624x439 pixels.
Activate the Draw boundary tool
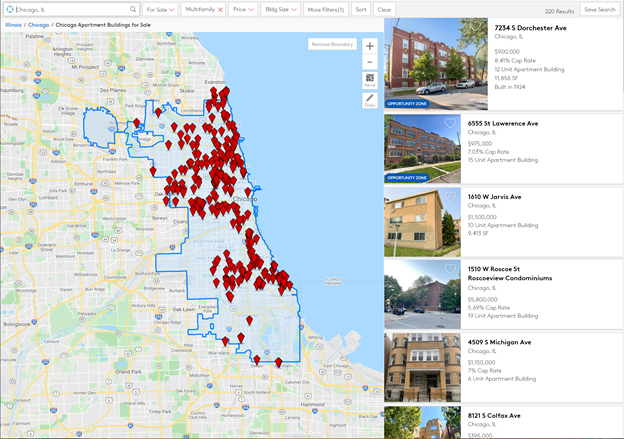point(369,100)
